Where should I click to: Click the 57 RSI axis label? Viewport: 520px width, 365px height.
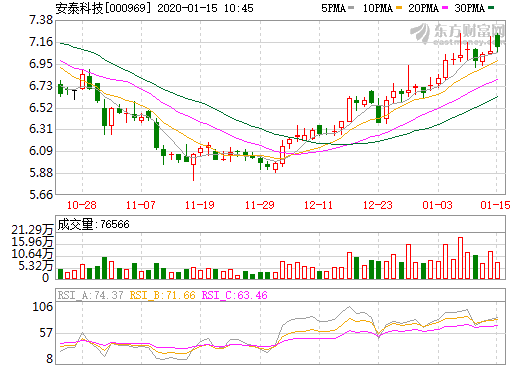(46, 333)
